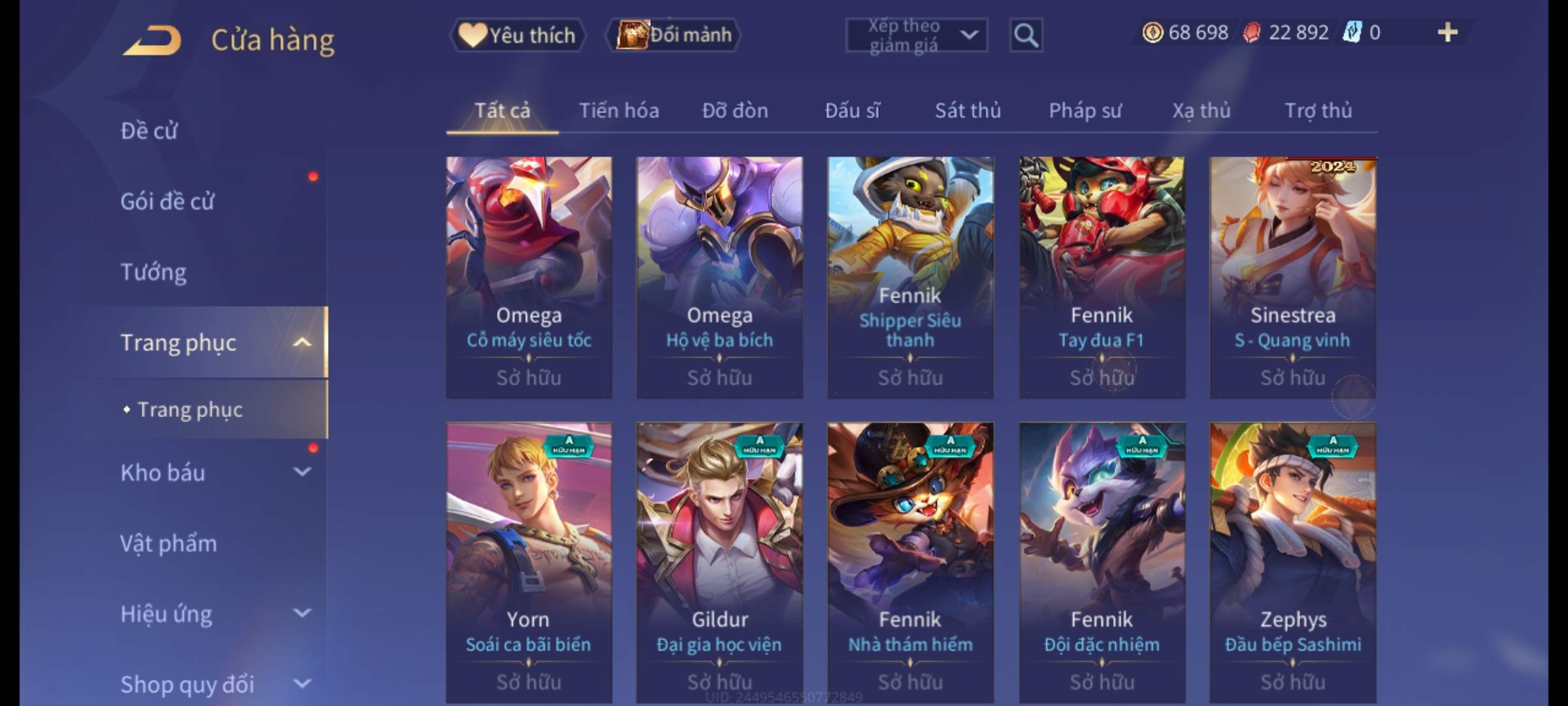Expand the Kho báu sidebar section
The image size is (1568, 706).
pyautogui.click(x=302, y=472)
